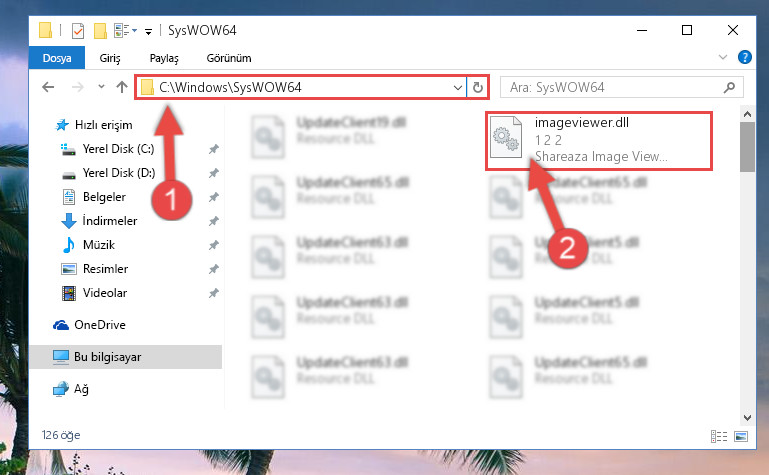The image size is (769, 475).
Task: Unpin Belgeler from quick access
Action: pos(213,197)
